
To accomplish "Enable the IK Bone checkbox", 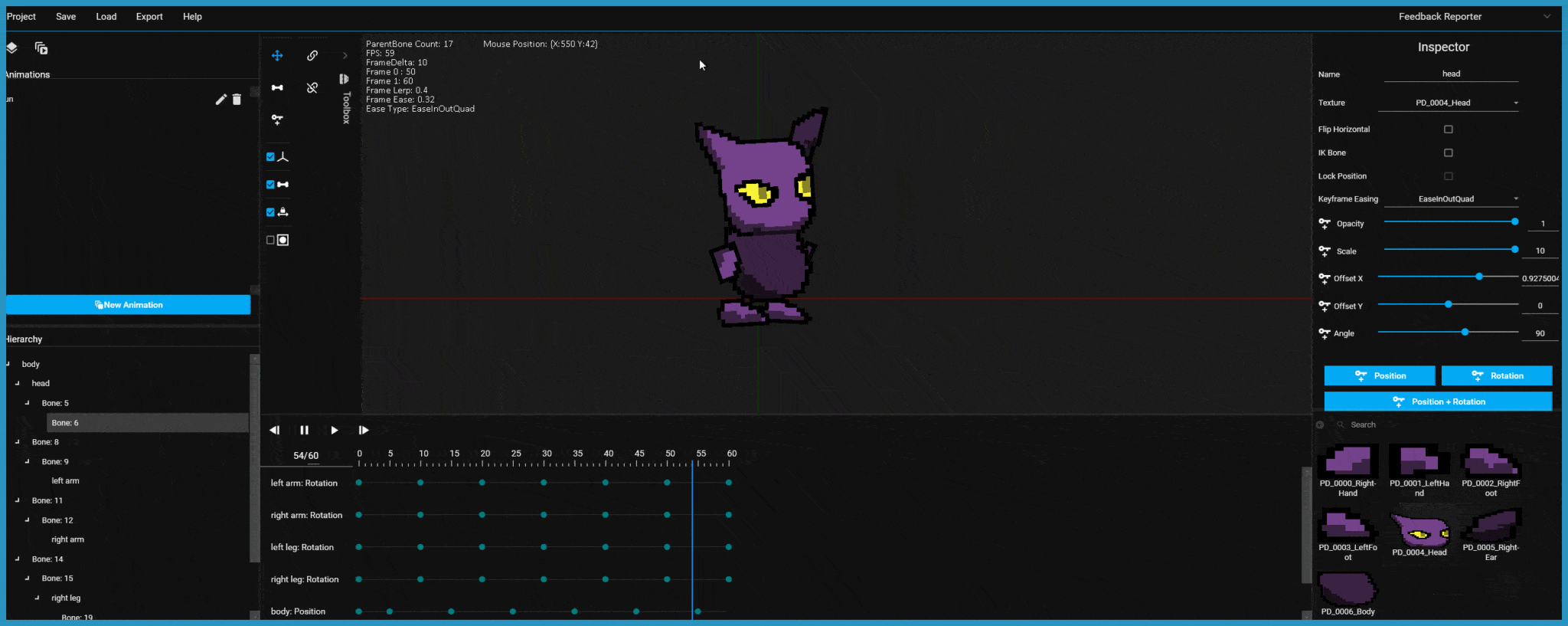I will click(x=1449, y=153).
